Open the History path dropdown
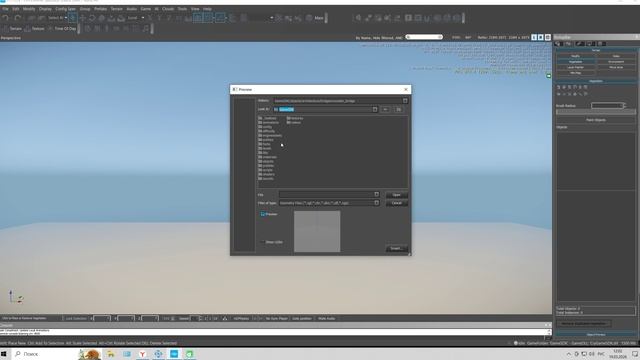The height and width of the screenshot is (360, 640). (405, 100)
